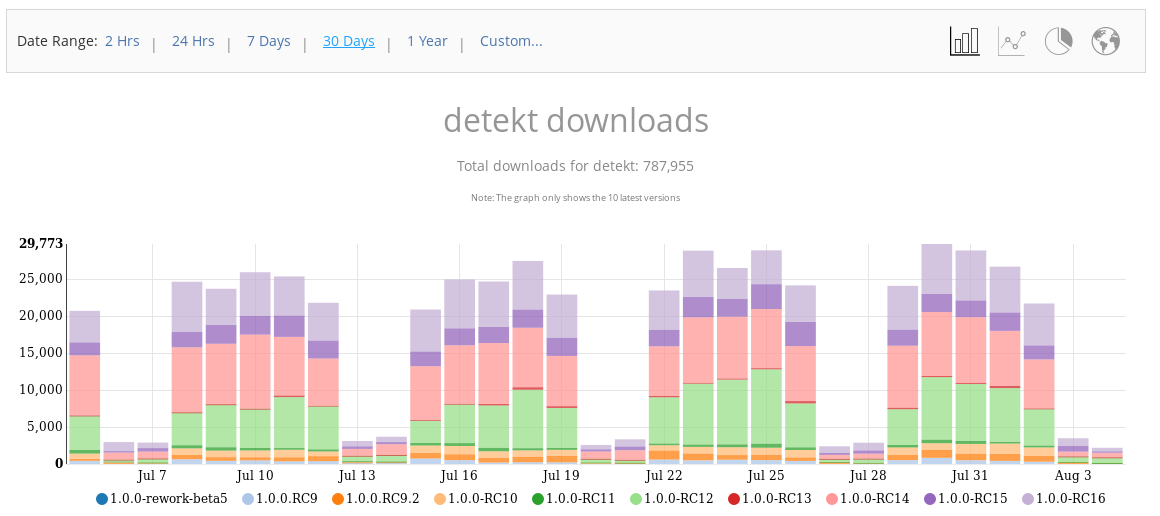Click the 1.0.0-RC15 purple legend marker

tap(930, 498)
